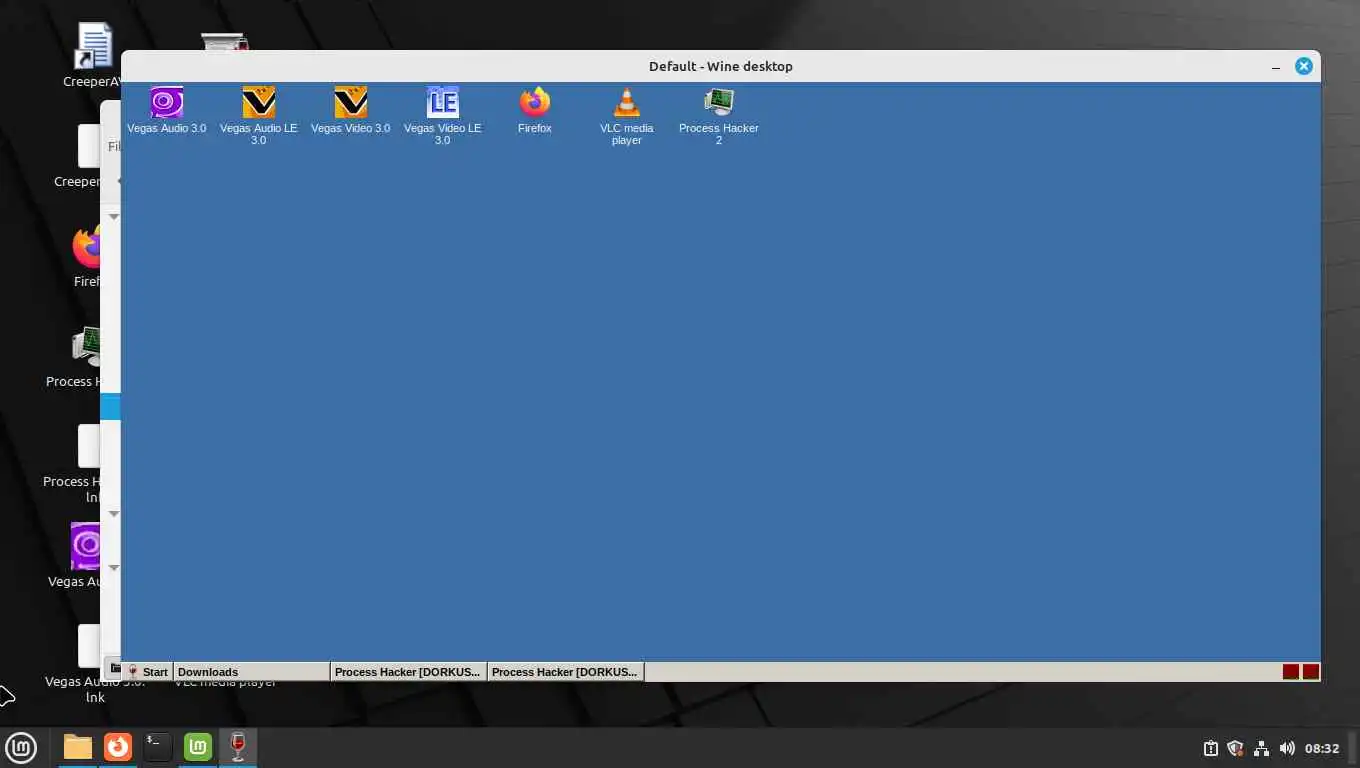Click the Wine glass panel entry

(238, 747)
